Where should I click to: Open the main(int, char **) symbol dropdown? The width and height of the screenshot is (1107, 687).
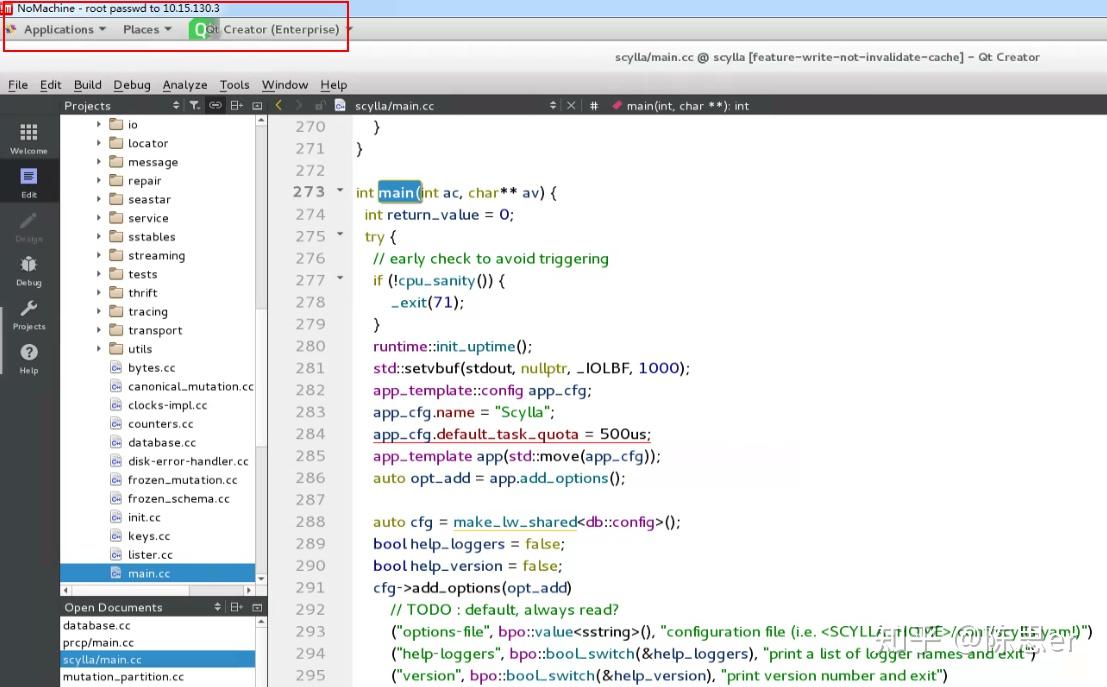coord(687,105)
